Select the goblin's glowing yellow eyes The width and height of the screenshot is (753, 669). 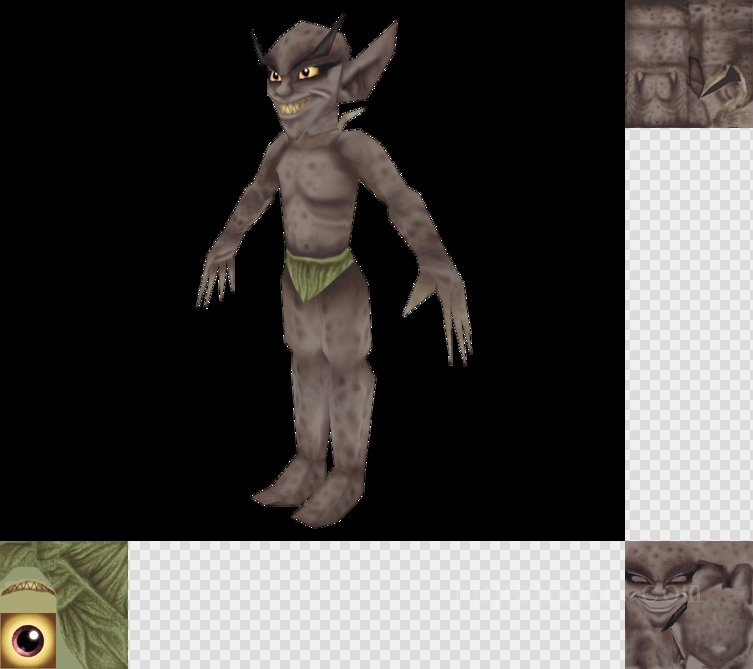coord(290,72)
